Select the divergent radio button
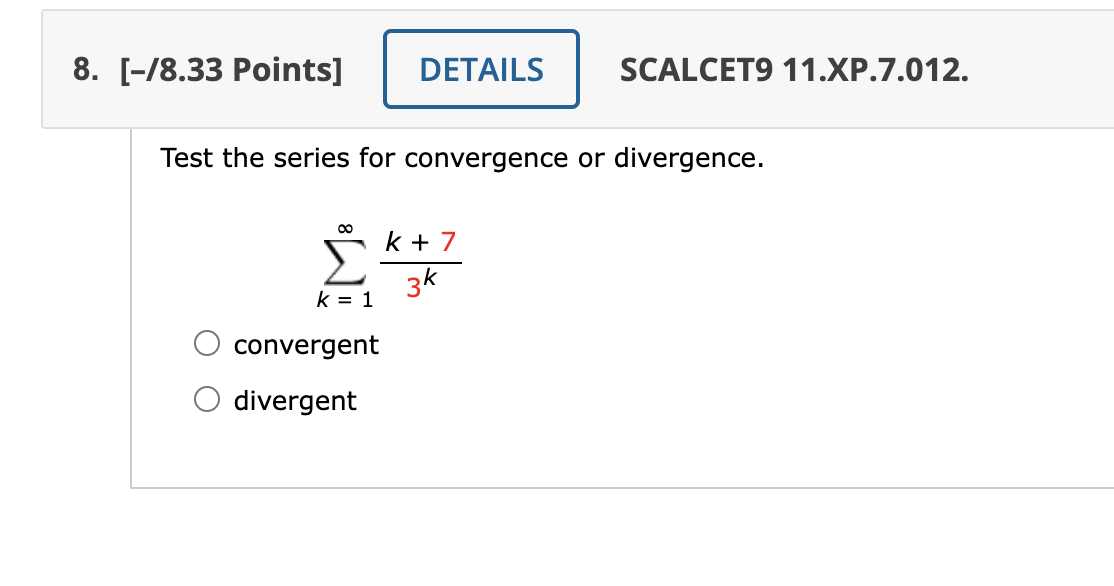This screenshot has width=1114, height=586. click(x=206, y=398)
